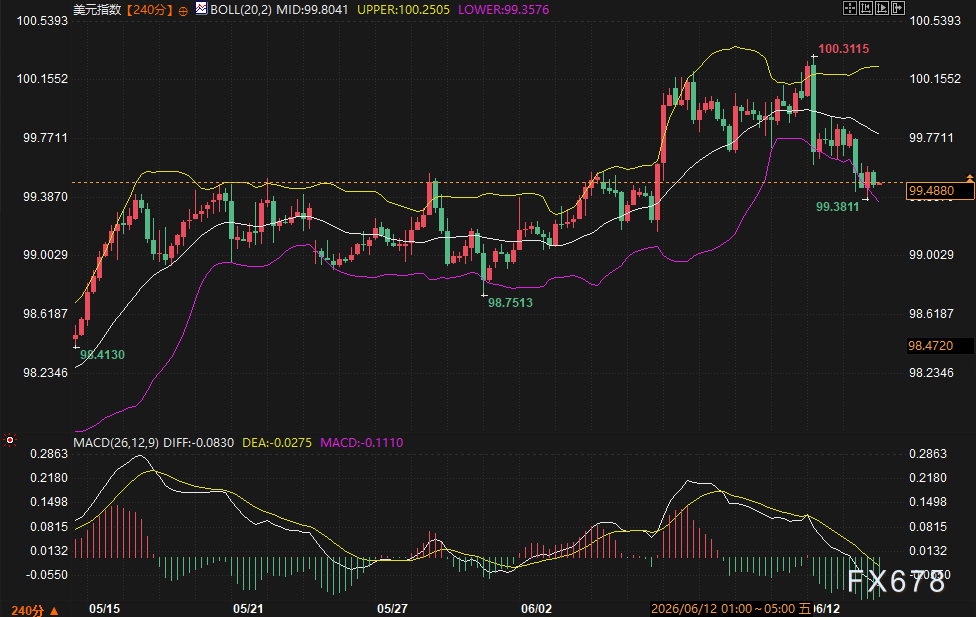The image size is (976, 617).
Task: Click the red sun icon beside MACD panel
Action: point(9,440)
